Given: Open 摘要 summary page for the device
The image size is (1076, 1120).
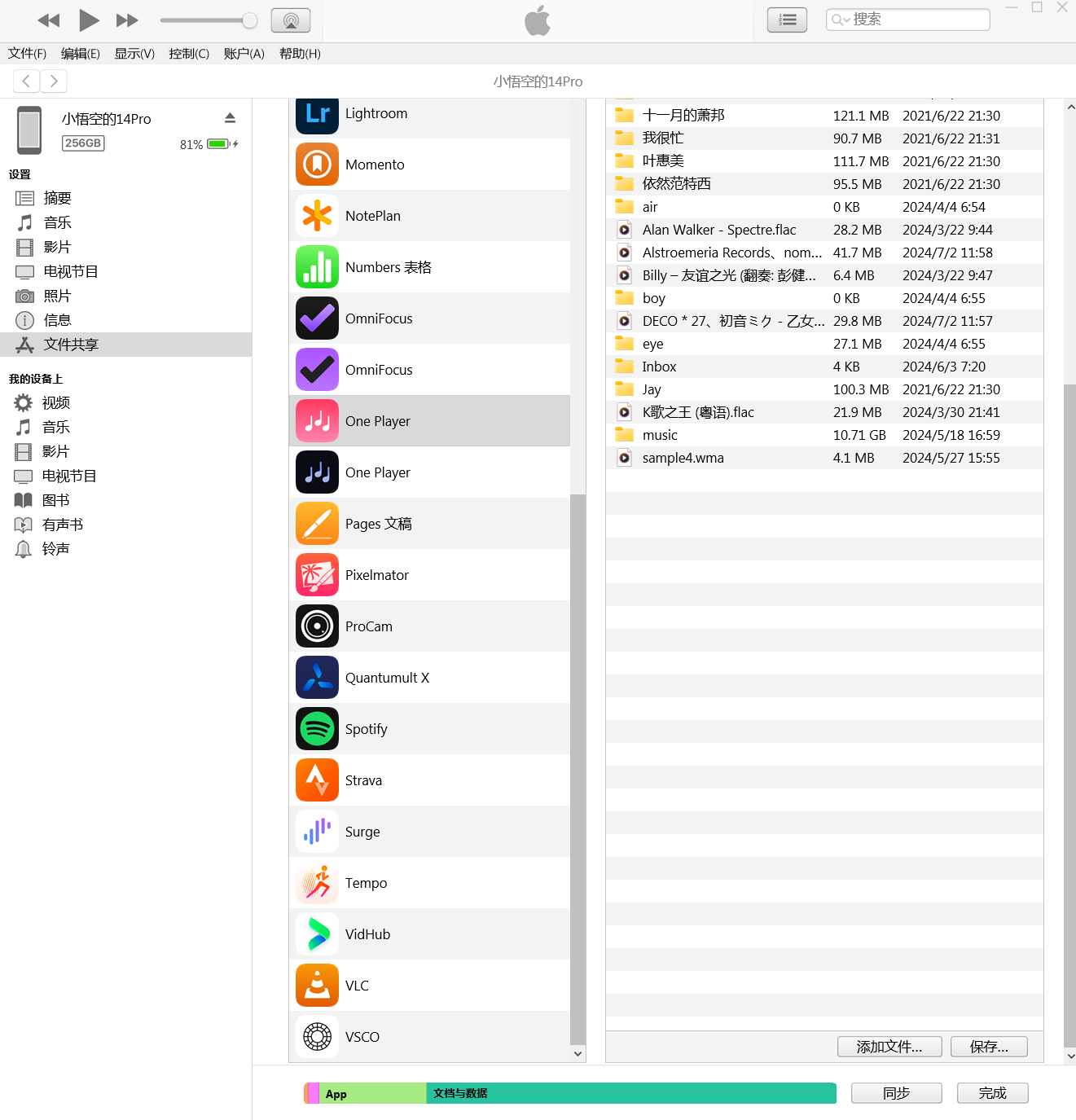Looking at the screenshot, I should [x=57, y=197].
